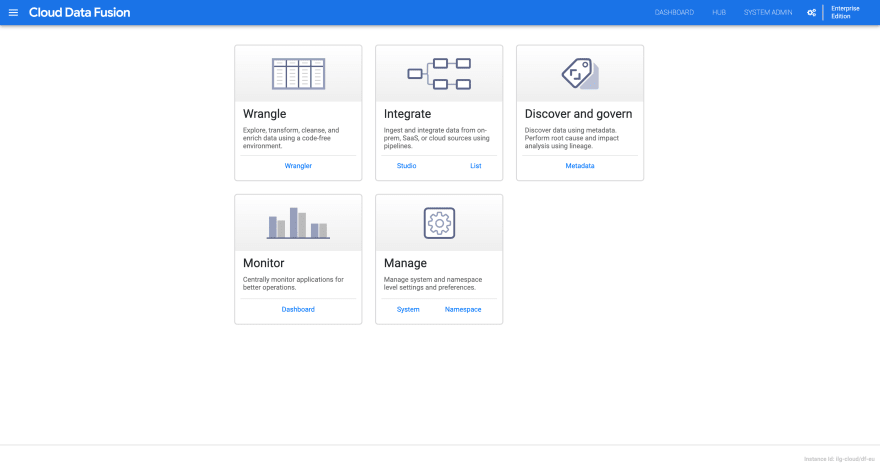Image resolution: width=880 pixels, height=473 pixels.
Task: Open the Namespace link in Manage card
Action: [x=463, y=309]
